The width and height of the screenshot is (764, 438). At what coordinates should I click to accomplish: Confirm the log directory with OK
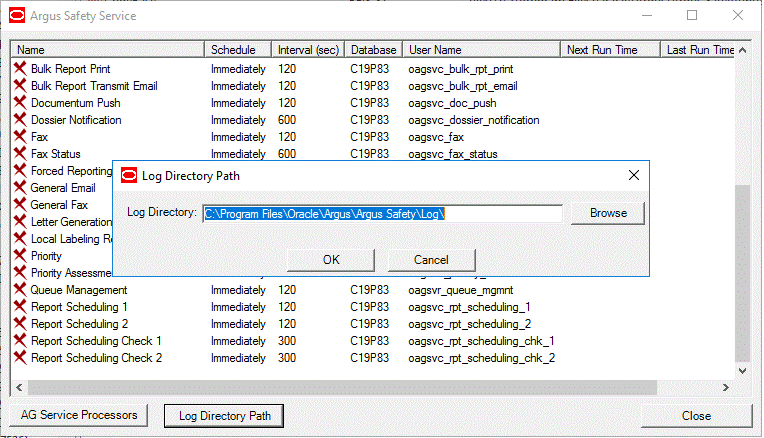[x=331, y=260]
